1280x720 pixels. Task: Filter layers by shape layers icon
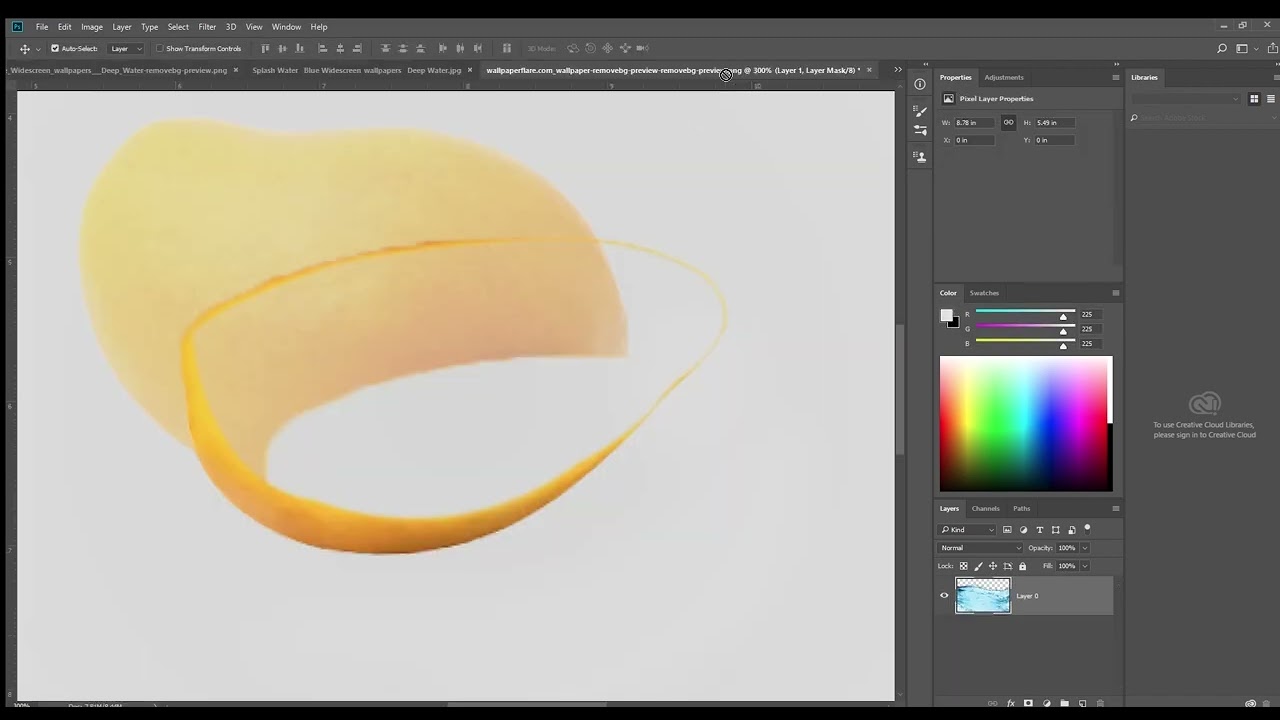pyautogui.click(x=1055, y=530)
